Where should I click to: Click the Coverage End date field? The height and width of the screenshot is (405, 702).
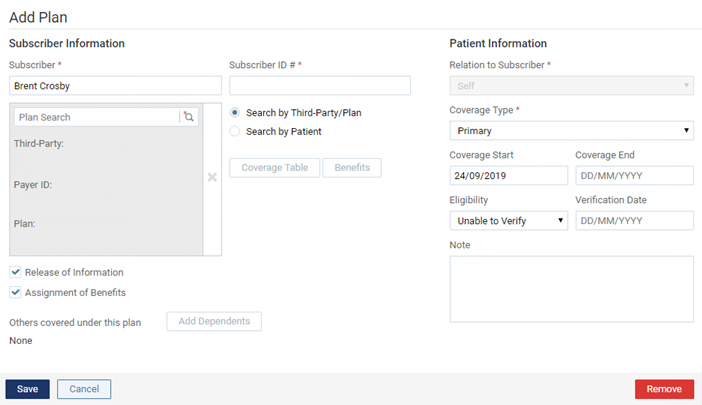pos(634,175)
